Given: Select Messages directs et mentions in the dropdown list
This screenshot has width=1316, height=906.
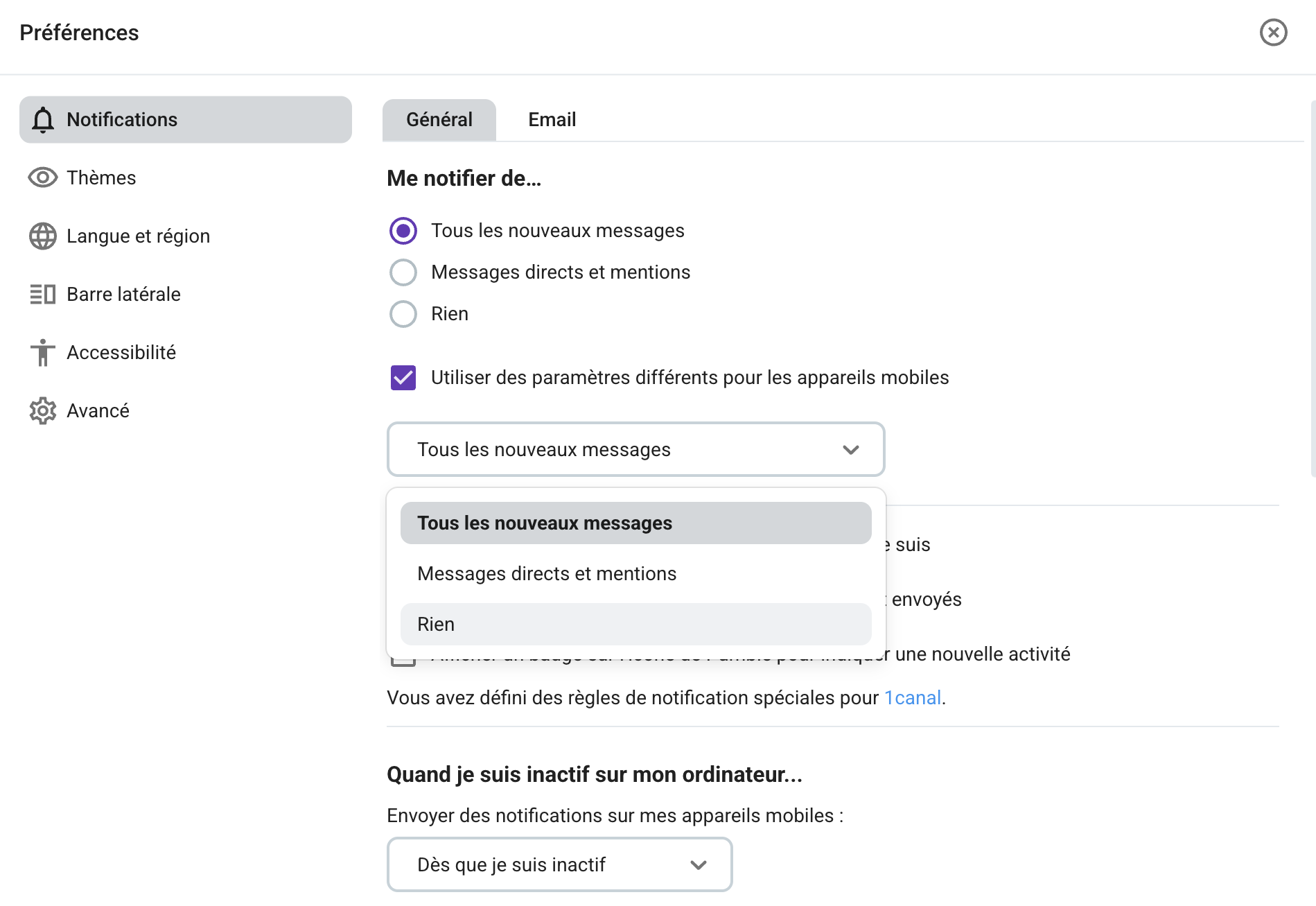Looking at the screenshot, I should pos(546,573).
